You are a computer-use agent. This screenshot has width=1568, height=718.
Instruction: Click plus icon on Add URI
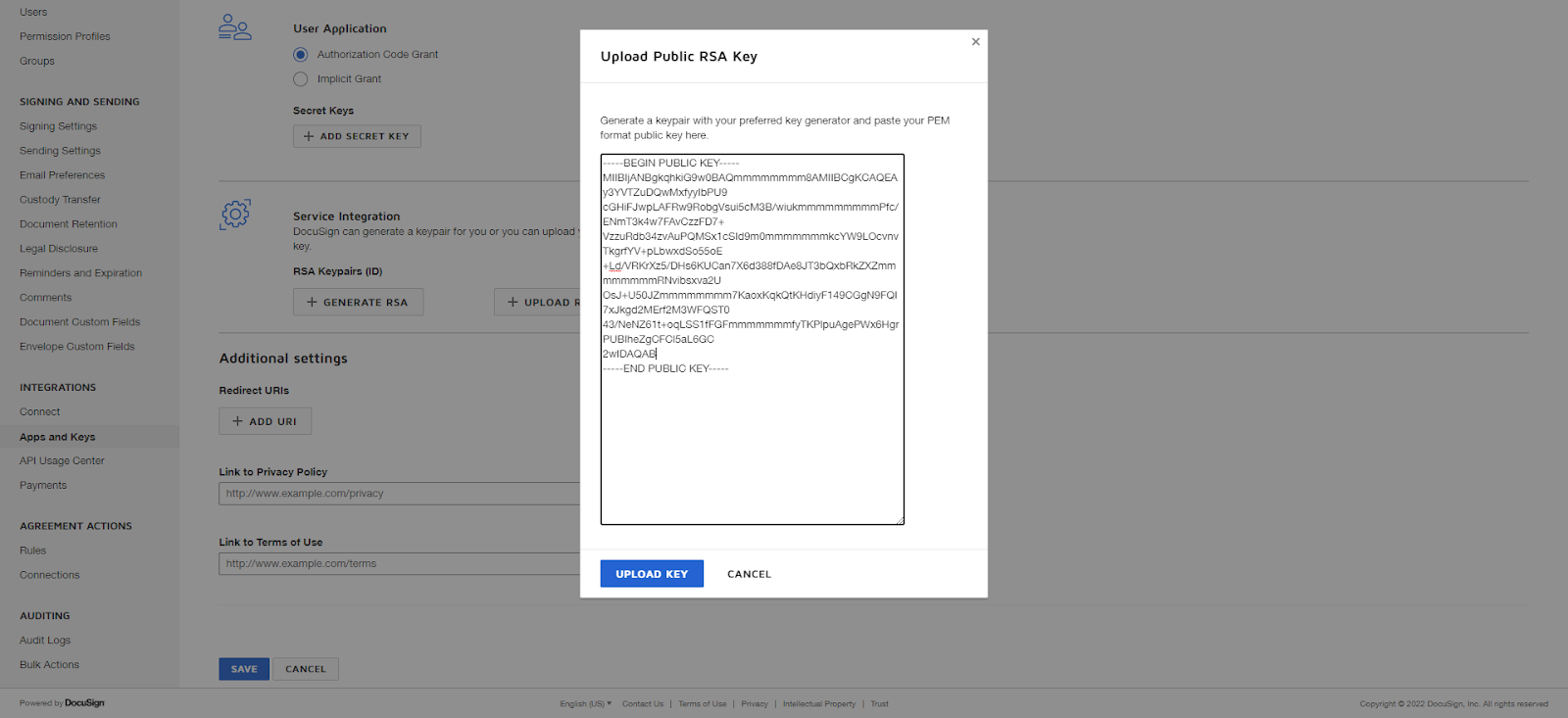[237, 421]
